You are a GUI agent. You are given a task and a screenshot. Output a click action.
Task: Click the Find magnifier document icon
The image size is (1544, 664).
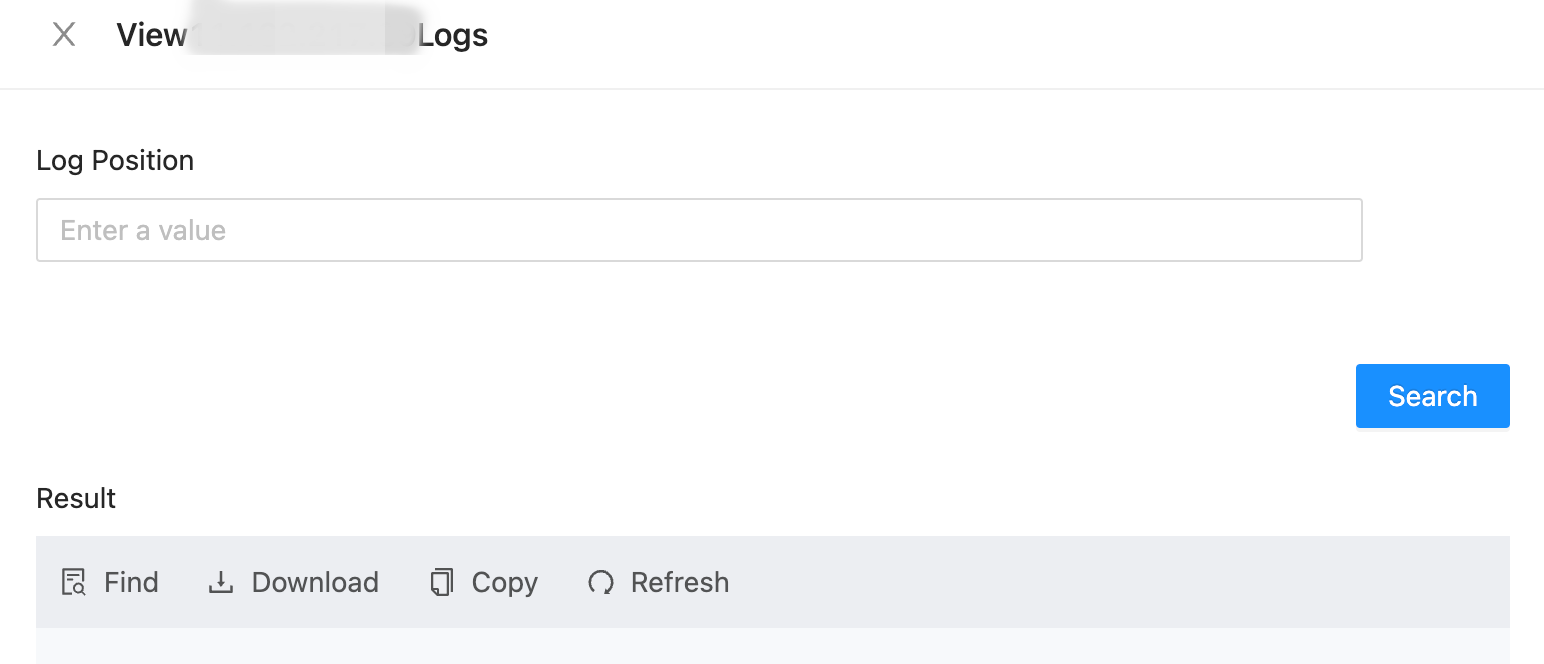[74, 582]
